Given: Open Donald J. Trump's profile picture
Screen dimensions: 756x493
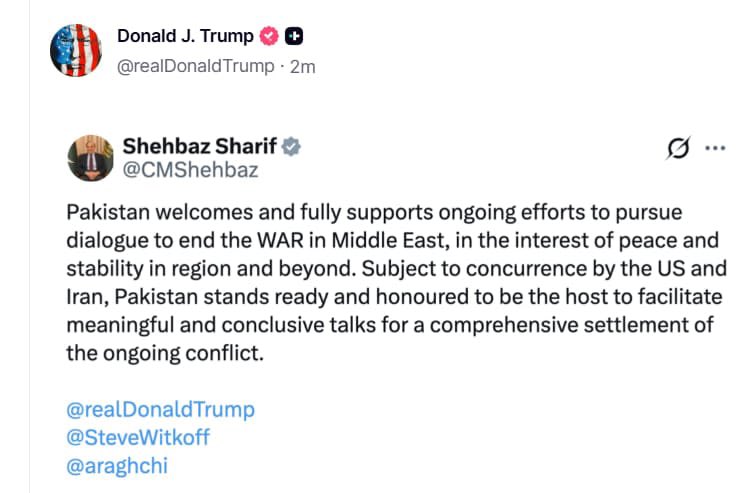Looking at the screenshot, I should click(x=76, y=50).
